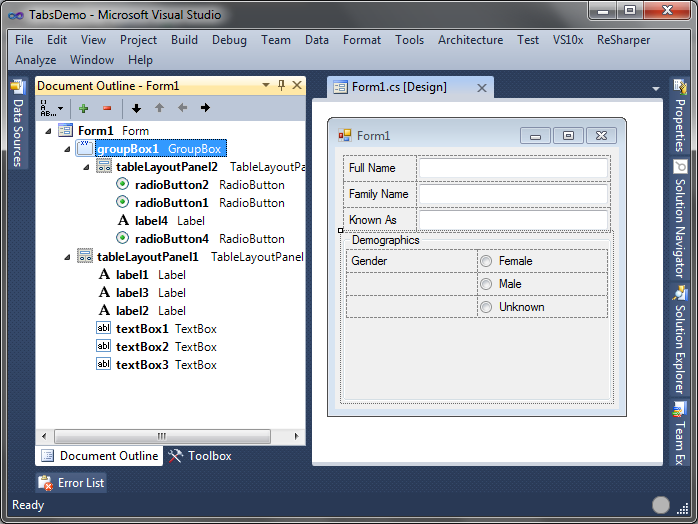Click the Form1 form icon in outline

pos(65,130)
